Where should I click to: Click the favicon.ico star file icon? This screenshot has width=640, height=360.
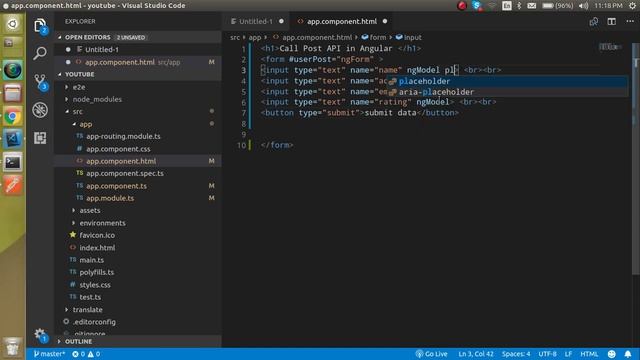pos(73,235)
